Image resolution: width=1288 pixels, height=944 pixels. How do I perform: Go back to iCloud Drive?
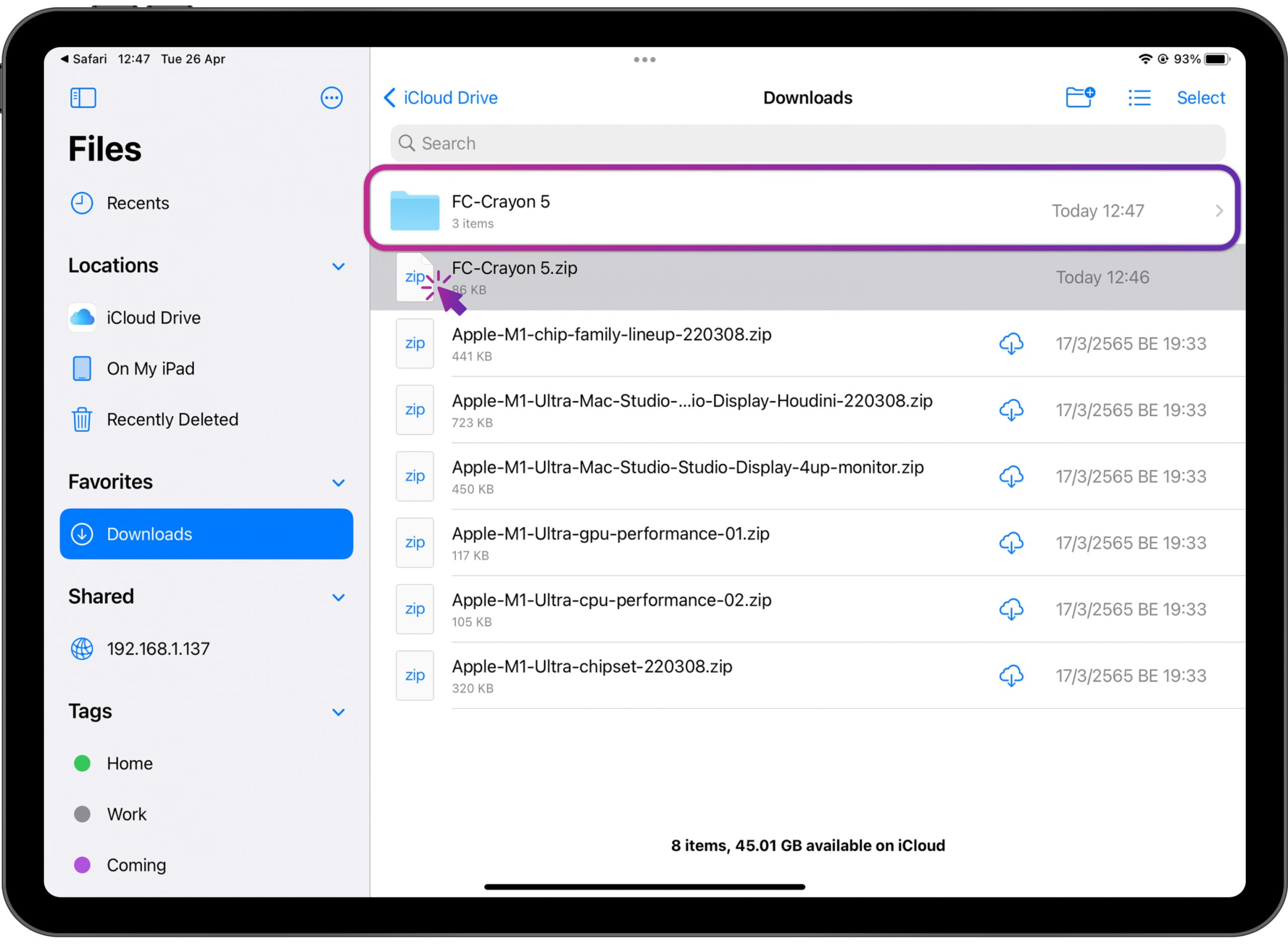440,98
